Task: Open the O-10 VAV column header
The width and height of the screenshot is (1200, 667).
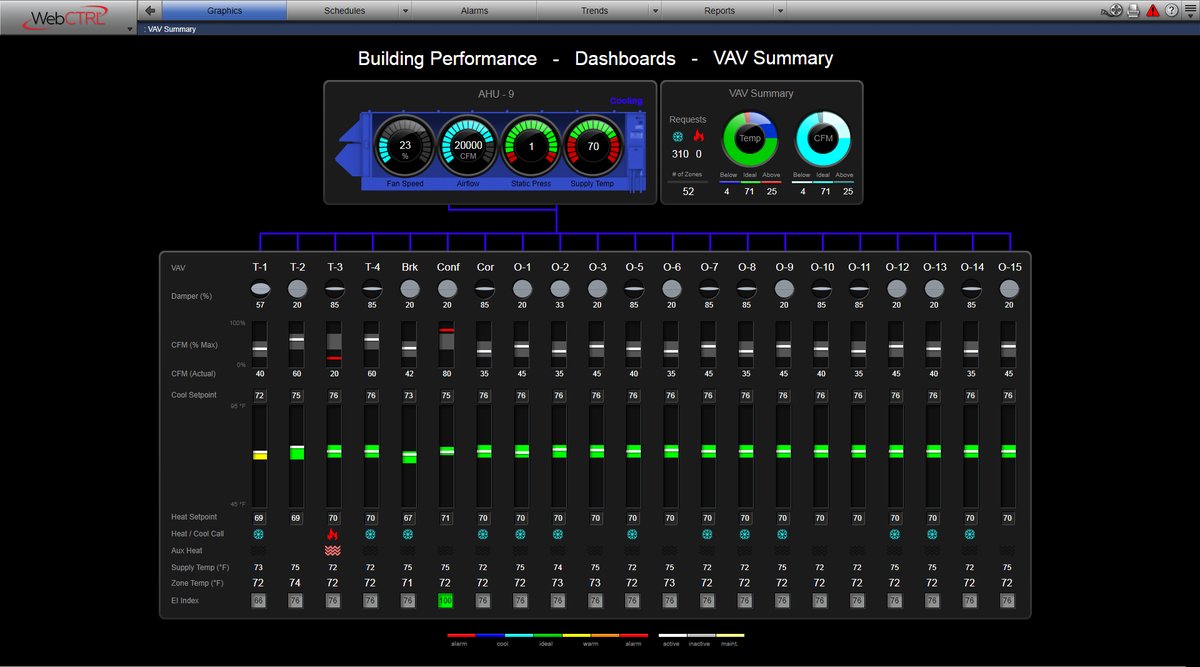Action: pos(822,267)
